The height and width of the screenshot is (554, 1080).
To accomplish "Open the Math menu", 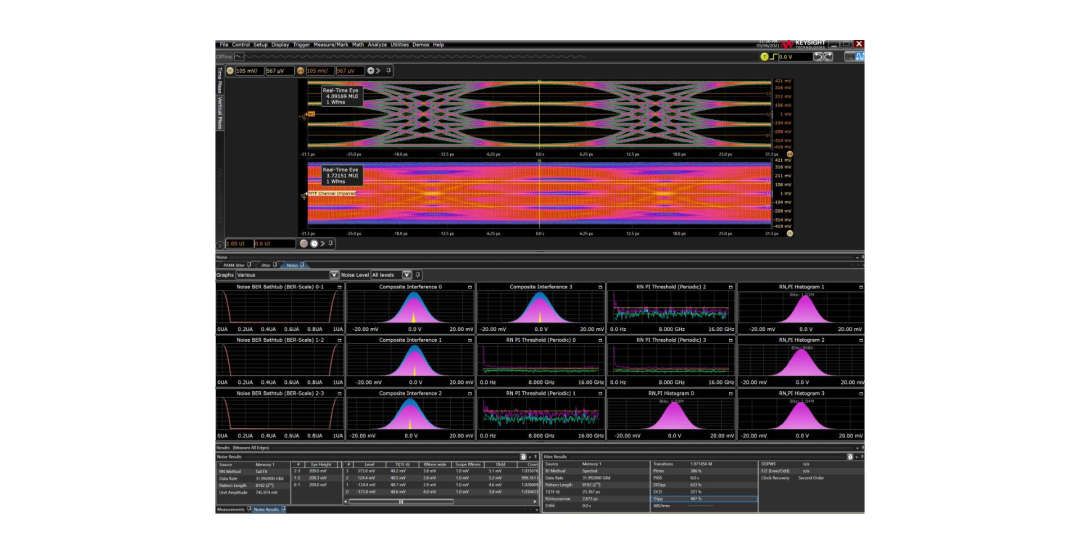I will click(358, 45).
